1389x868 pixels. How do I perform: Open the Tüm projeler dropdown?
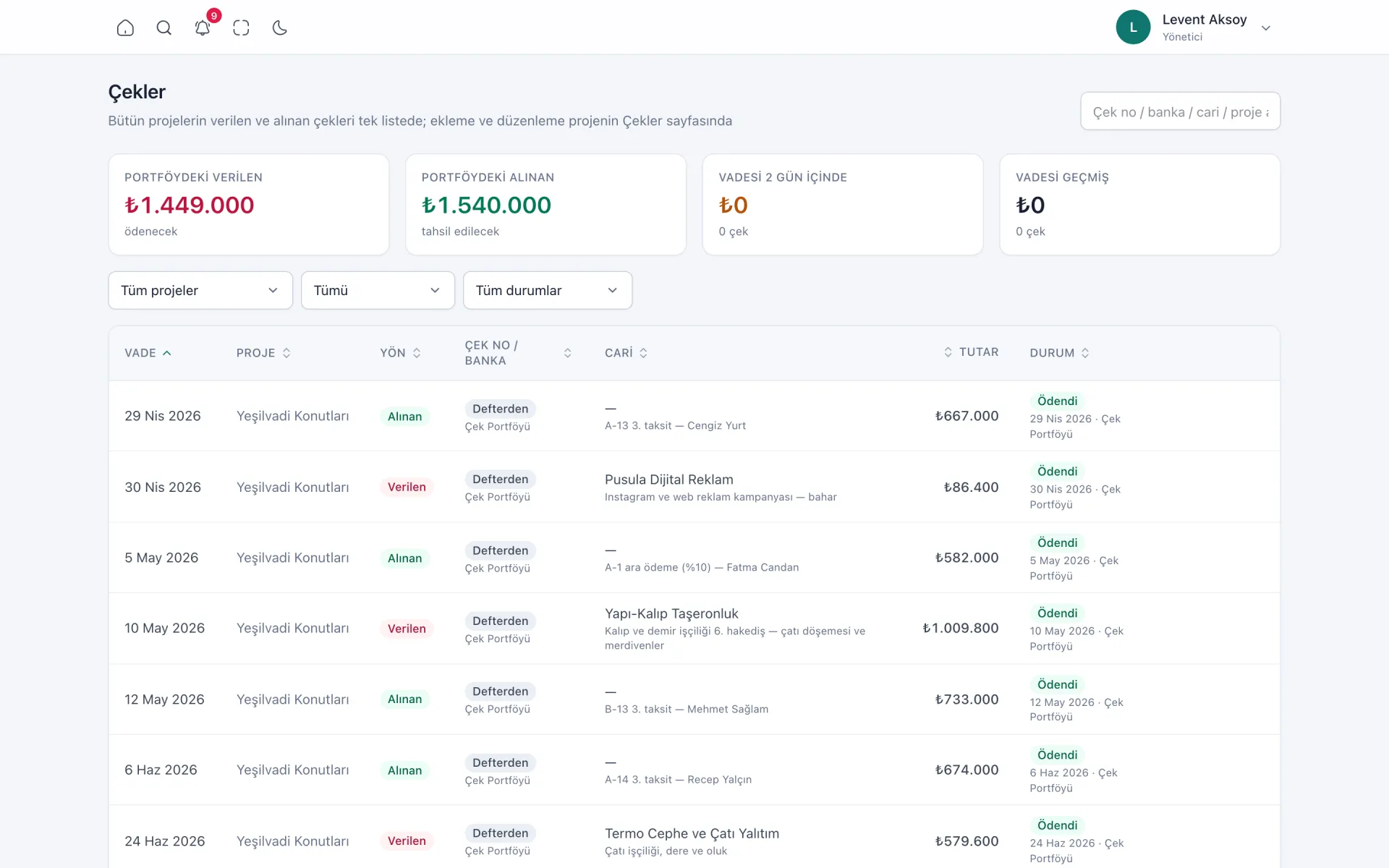point(200,290)
